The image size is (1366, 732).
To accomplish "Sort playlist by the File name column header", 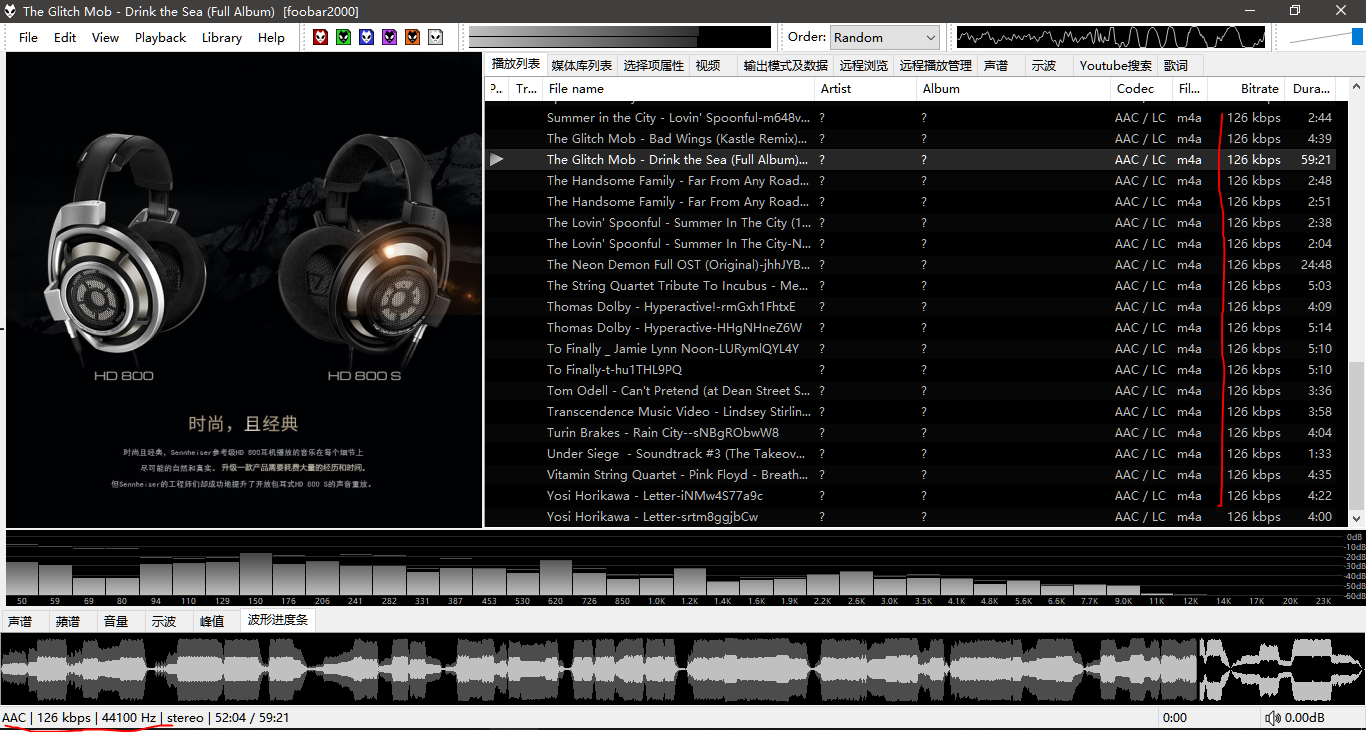I will [576, 88].
